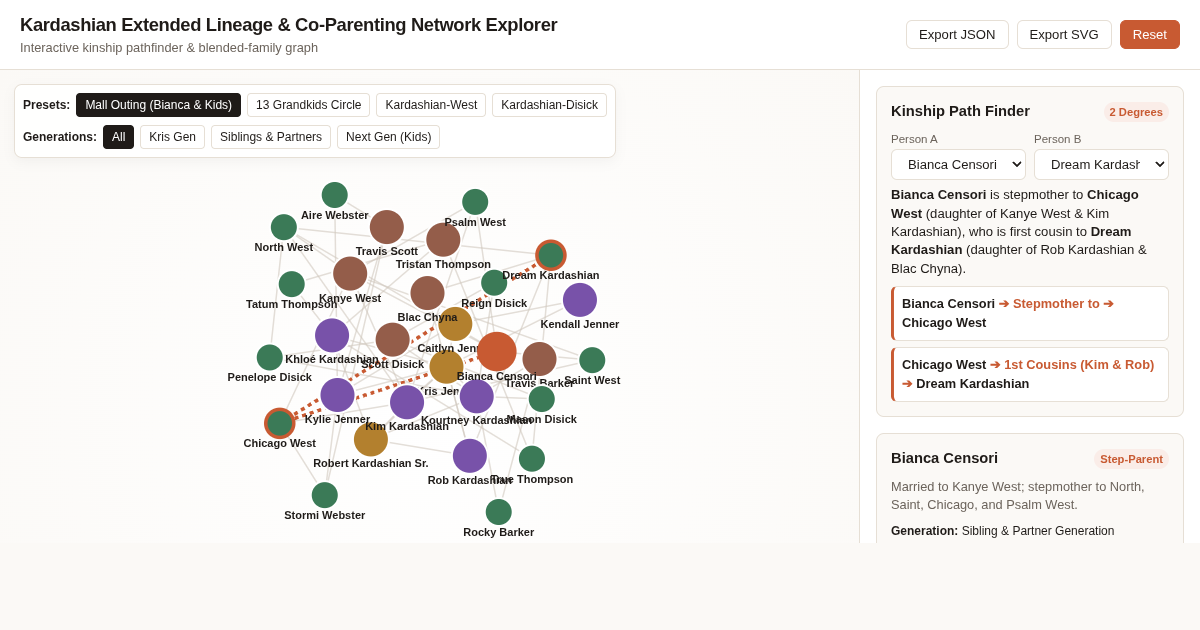
Task: Show All generations filter
Action: pyautogui.click(x=118, y=137)
